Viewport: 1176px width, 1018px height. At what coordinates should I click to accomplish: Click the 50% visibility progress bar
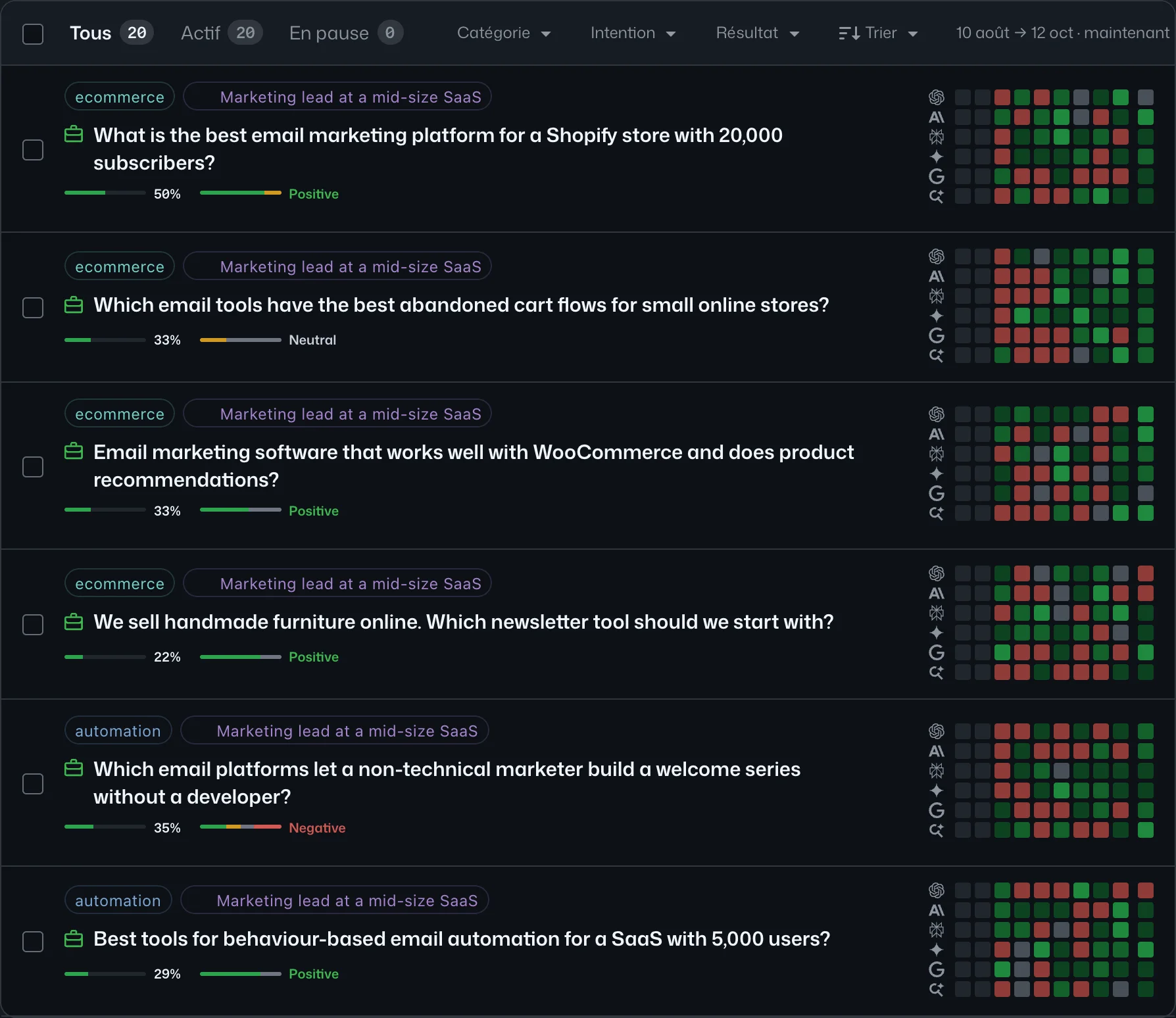pos(105,193)
